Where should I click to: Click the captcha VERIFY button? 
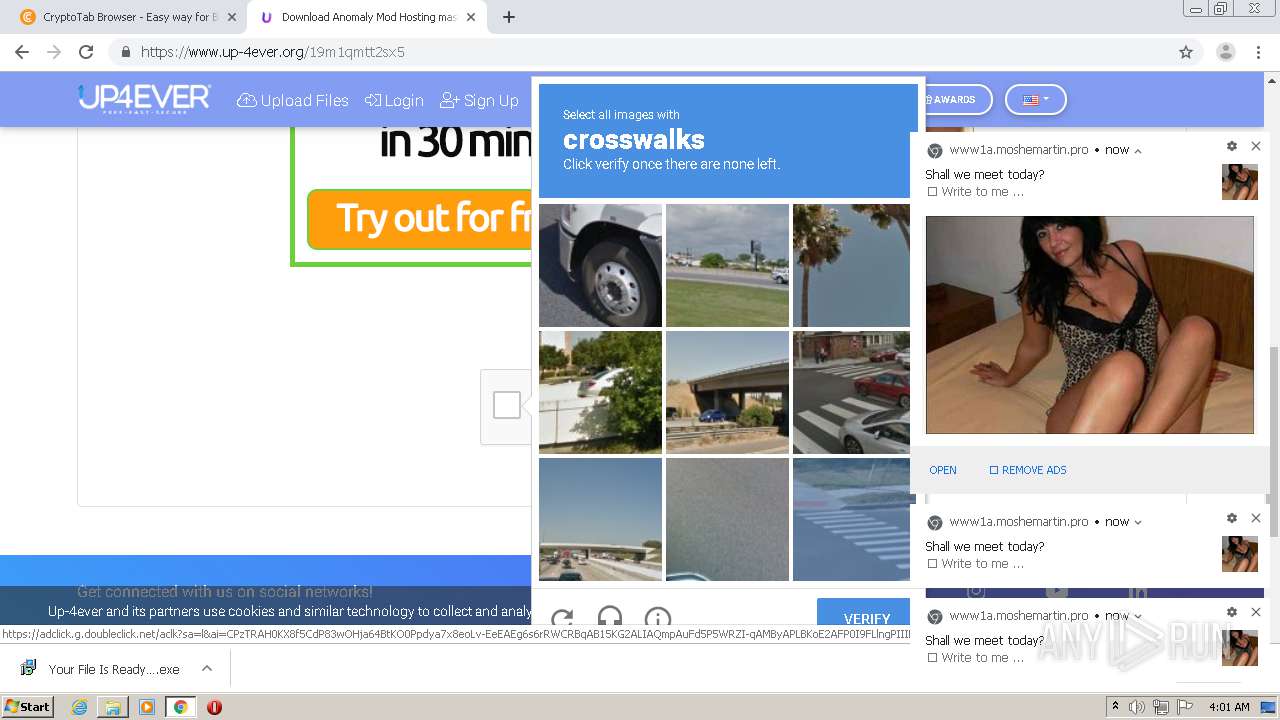pyautogui.click(x=866, y=614)
